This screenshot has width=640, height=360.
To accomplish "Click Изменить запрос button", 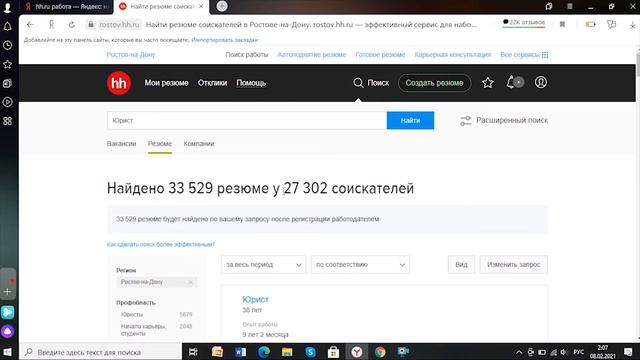I will pos(513,264).
